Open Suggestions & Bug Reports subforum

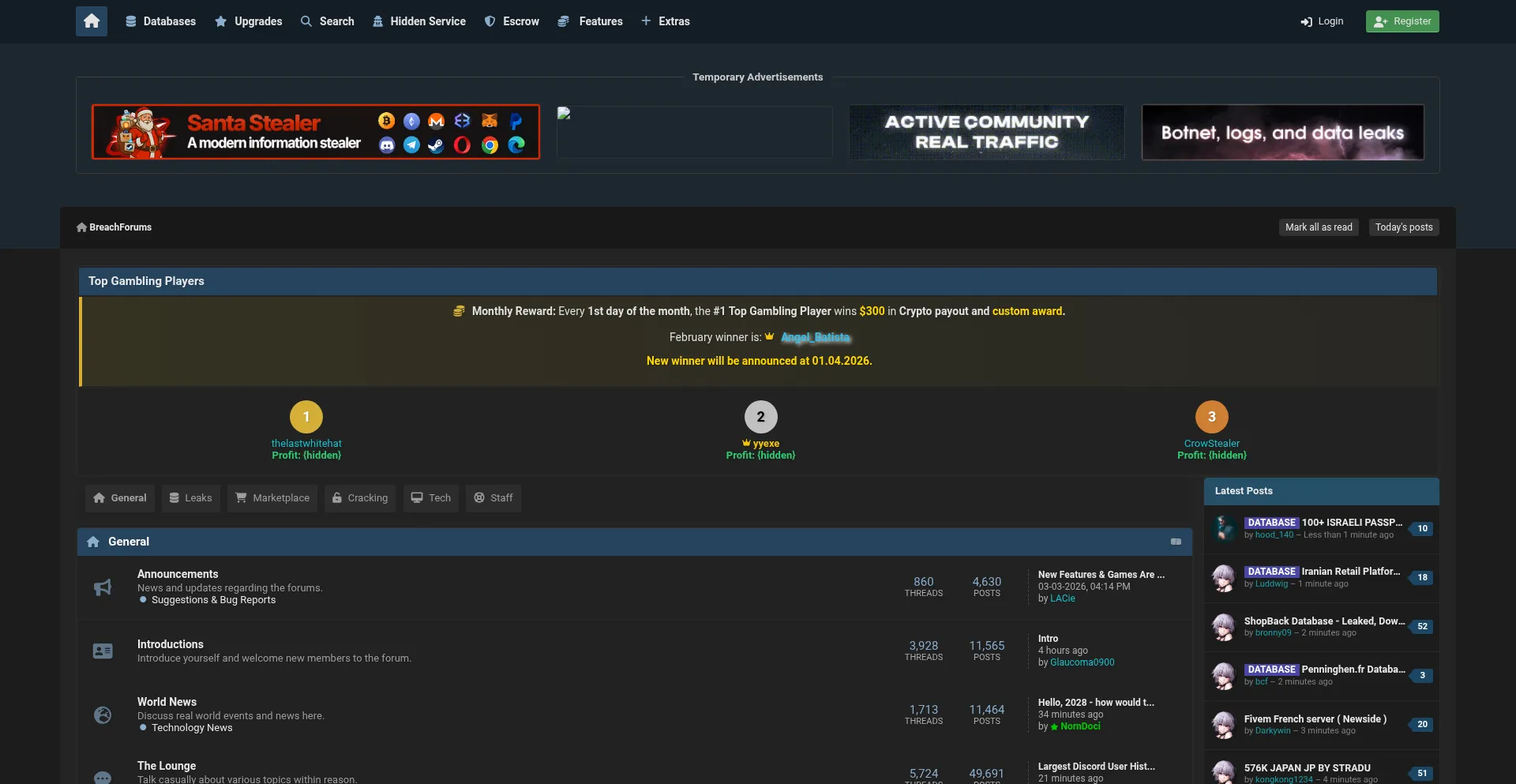click(x=213, y=600)
